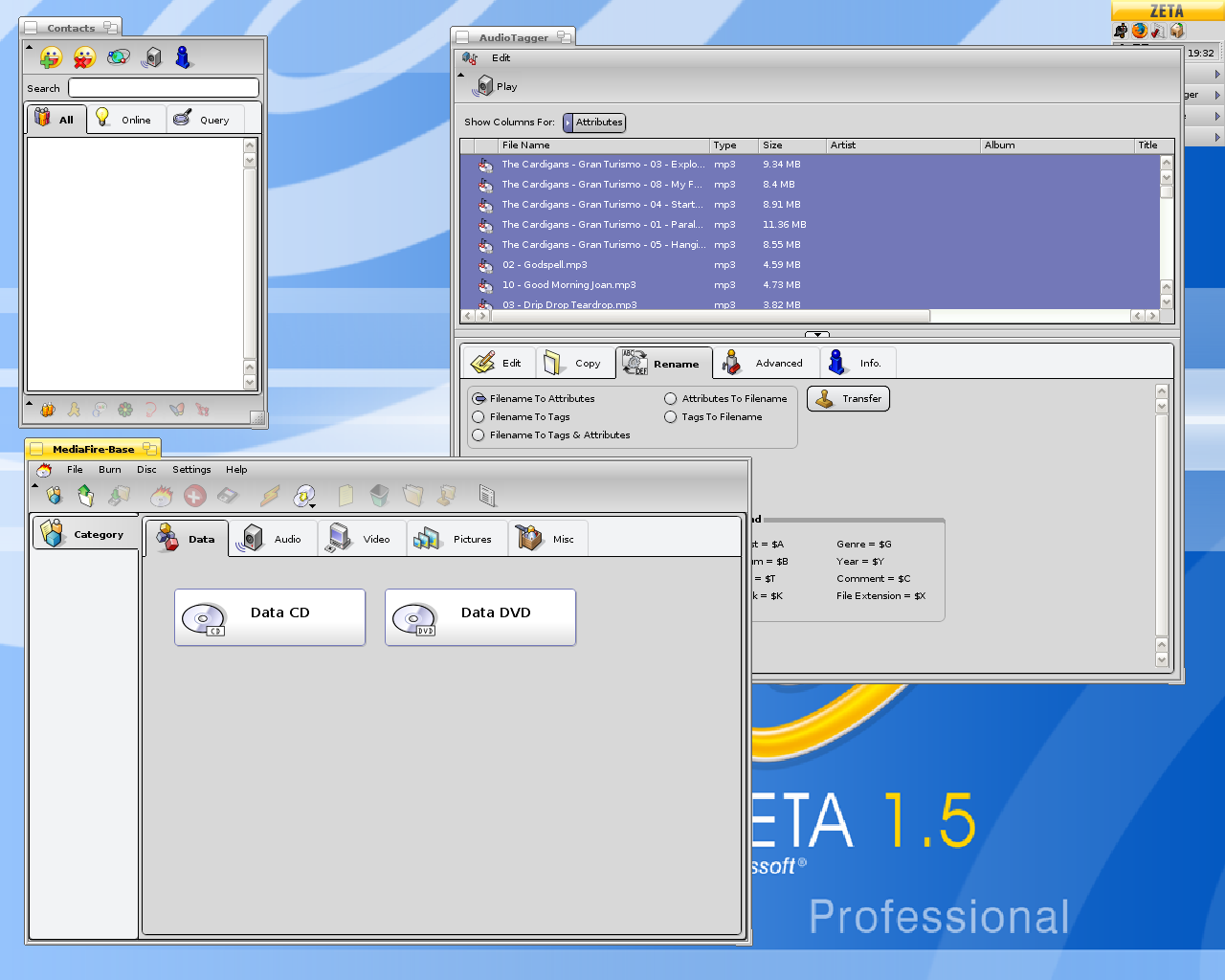Viewport: 1225px width, 980px height.
Task: Select Tags To Filename option
Action: coord(670,417)
